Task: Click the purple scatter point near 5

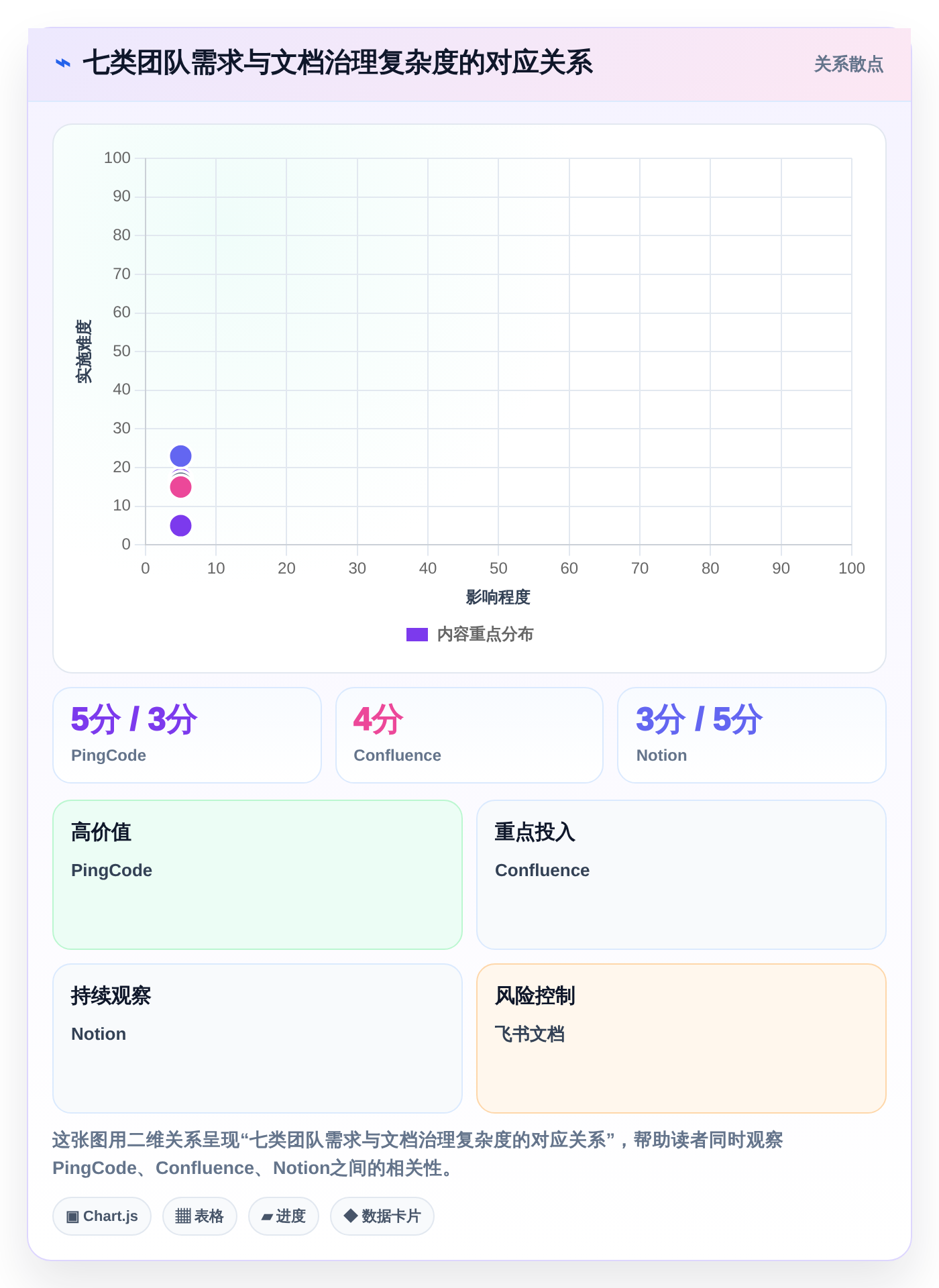Action: click(180, 526)
